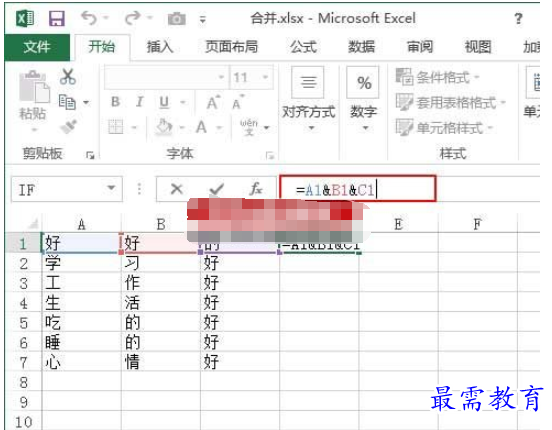
Task: Toggle italic formatting I
Action: [x=139, y=102]
